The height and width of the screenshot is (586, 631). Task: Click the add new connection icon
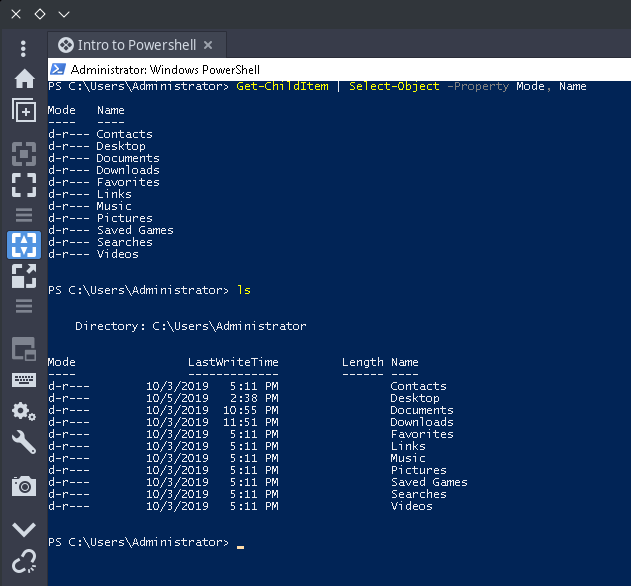(24, 110)
